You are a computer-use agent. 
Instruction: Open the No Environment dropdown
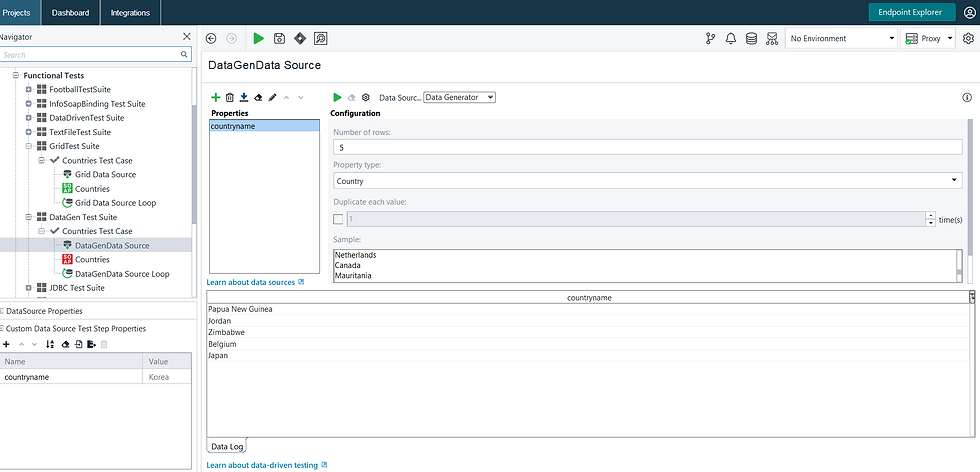pos(841,39)
